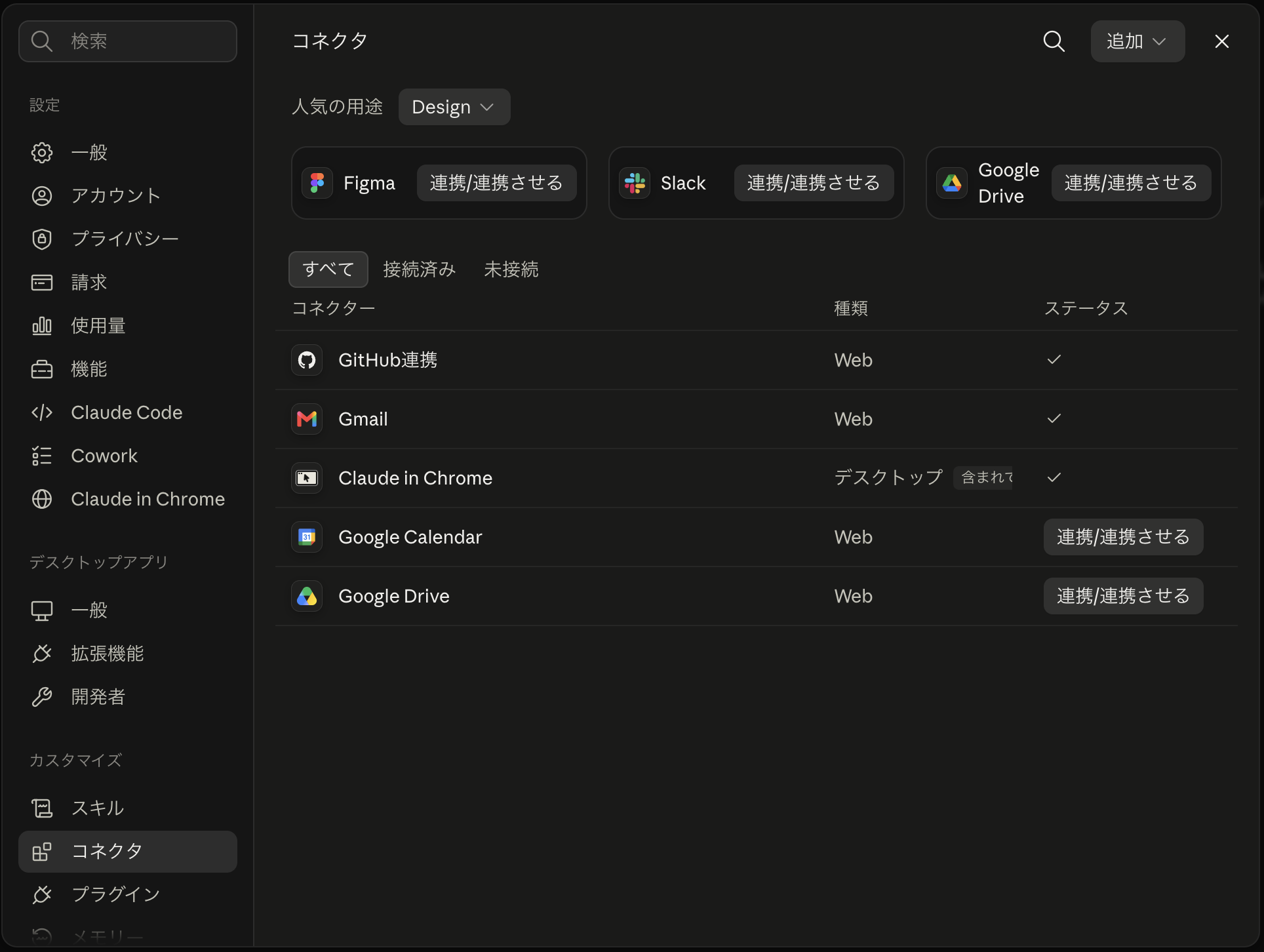This screenshot has width=1264, height=952.
Task: Close the settings dialog with X
Action: point(1221,41)
